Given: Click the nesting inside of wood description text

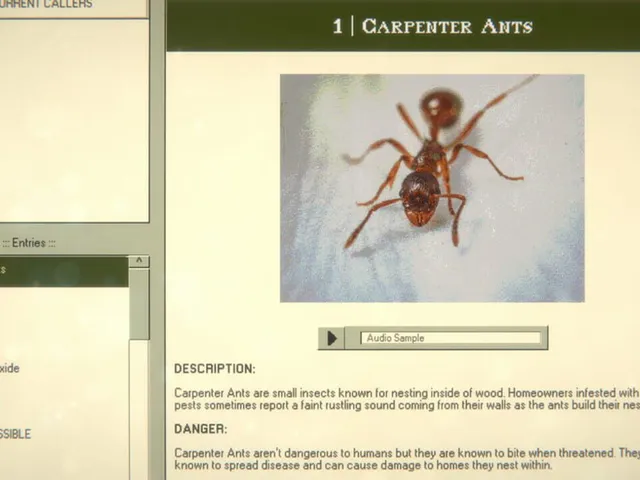Looking at the screenshot, I should 407,399.
